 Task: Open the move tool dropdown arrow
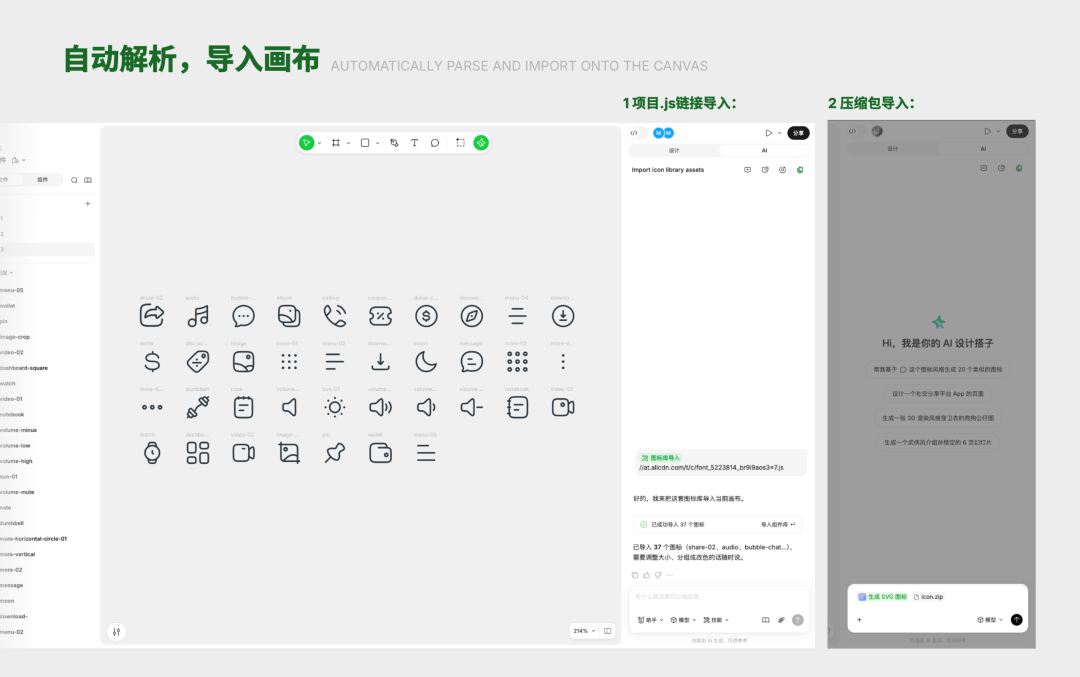[320, 143]
